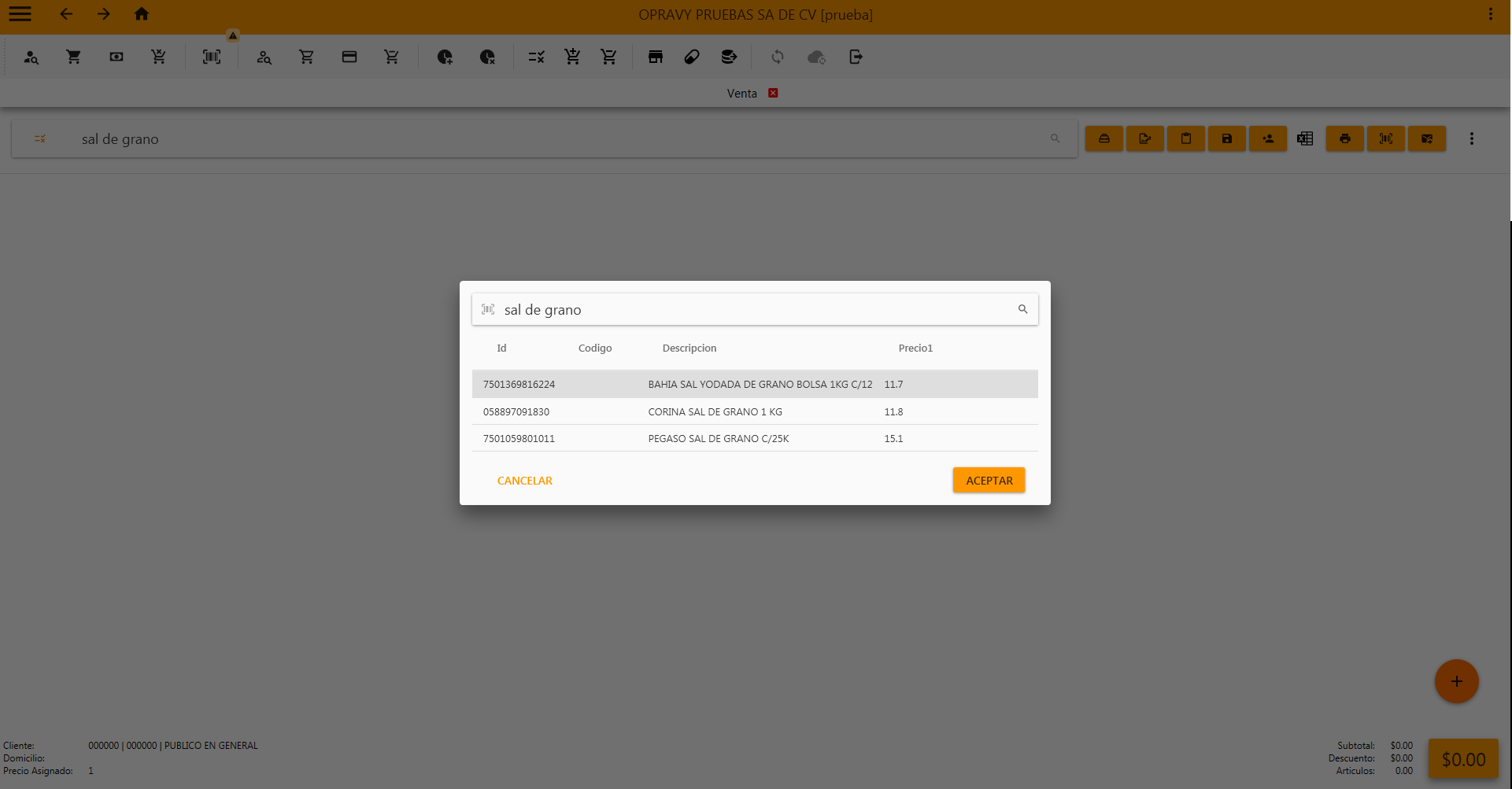Click magnifier icon in main search bar
The height and width of the screenshot is (789, 1512).
click(1055, 138)
